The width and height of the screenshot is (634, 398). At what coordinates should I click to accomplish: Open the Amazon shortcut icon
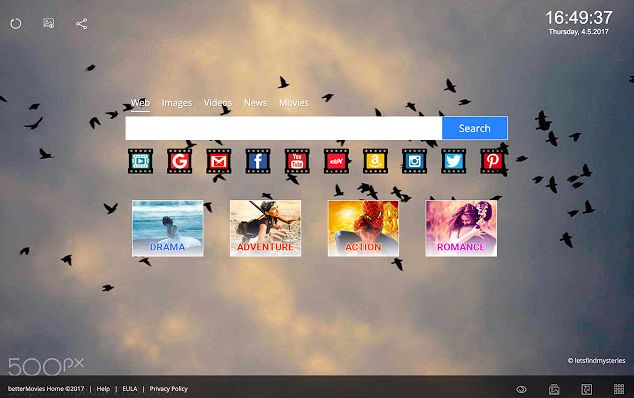coord(375,161)
